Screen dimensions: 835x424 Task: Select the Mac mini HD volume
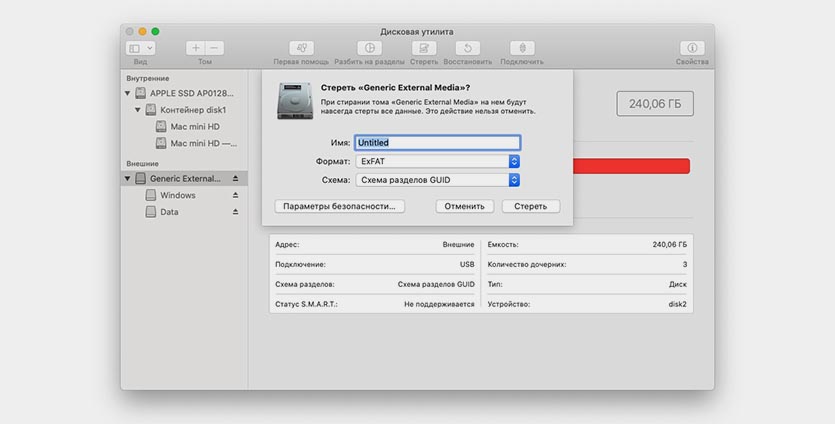[x=194, y=127]
